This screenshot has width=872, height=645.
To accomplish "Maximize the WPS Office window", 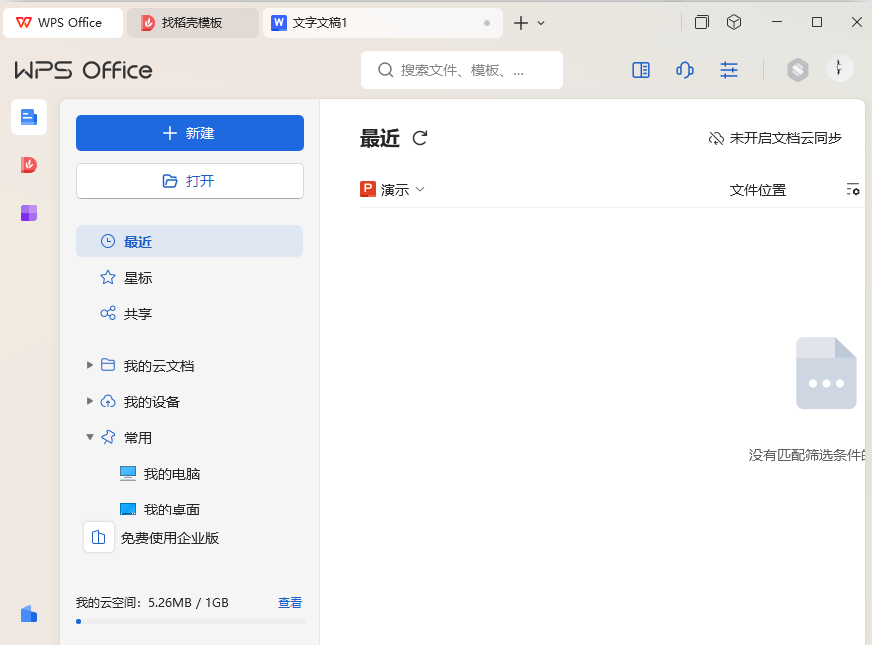I will pos(817,22).
